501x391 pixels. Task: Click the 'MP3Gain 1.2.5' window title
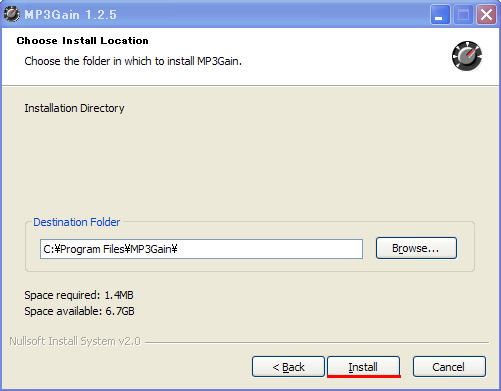[x=70, y=15]
